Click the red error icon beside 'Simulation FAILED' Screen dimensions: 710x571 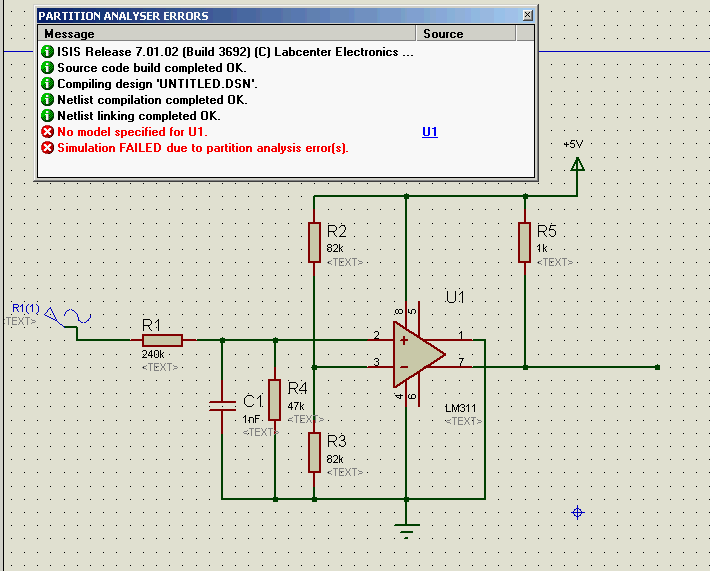click(x=47, y=148)
